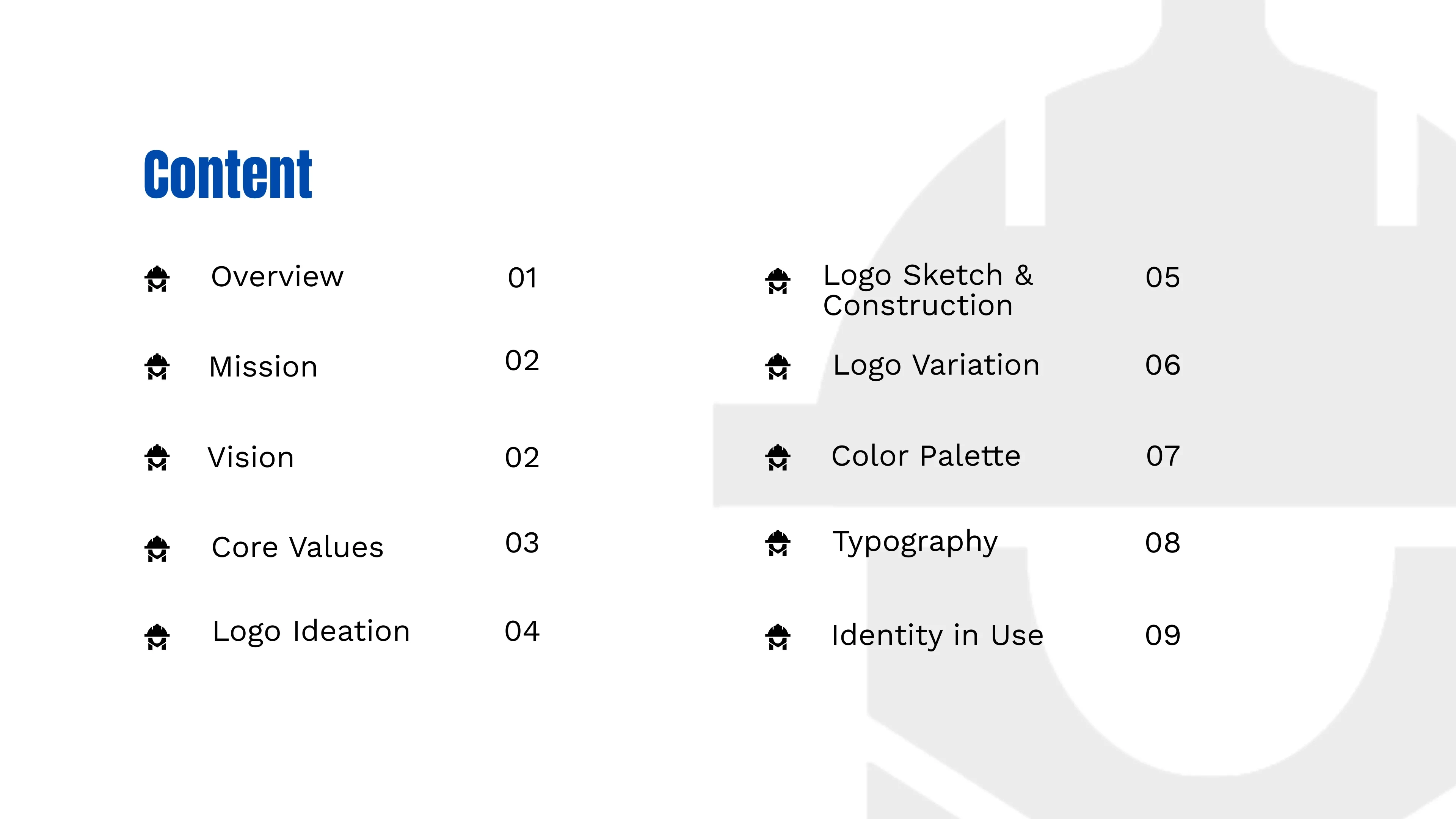This screenshot has height=819, width=1456.
Task: Click the helmet icon beside Logo Variation
Action: [x=778, y=367]
